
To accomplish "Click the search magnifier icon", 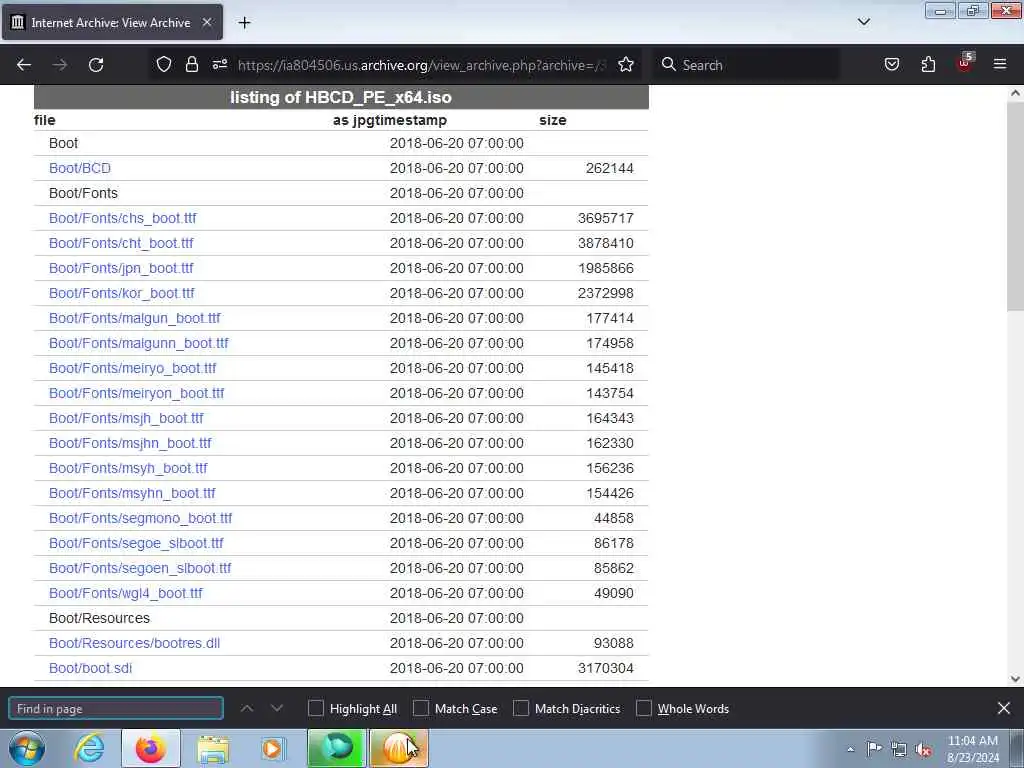I will tap(668, 65).
